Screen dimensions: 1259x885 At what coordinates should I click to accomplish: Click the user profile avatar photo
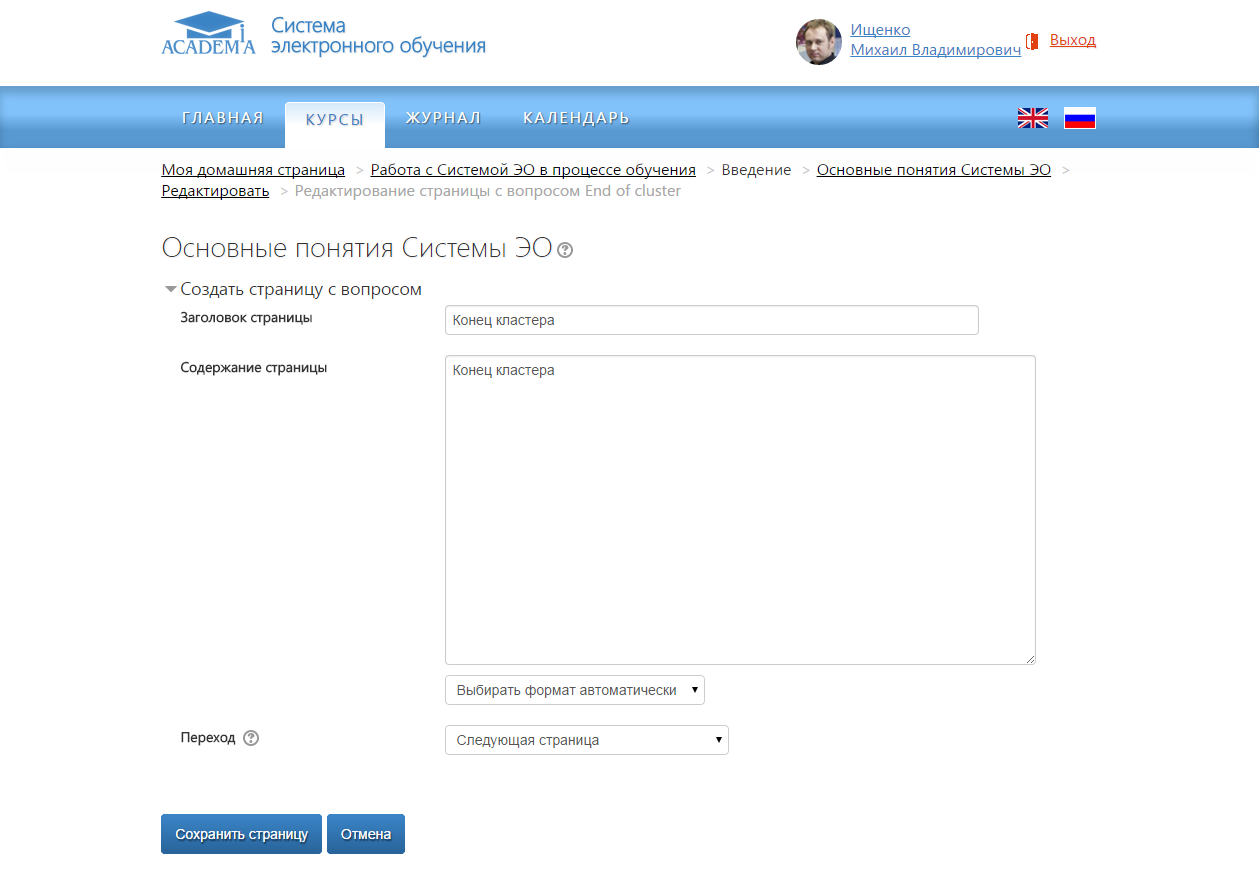coord(818,42)
